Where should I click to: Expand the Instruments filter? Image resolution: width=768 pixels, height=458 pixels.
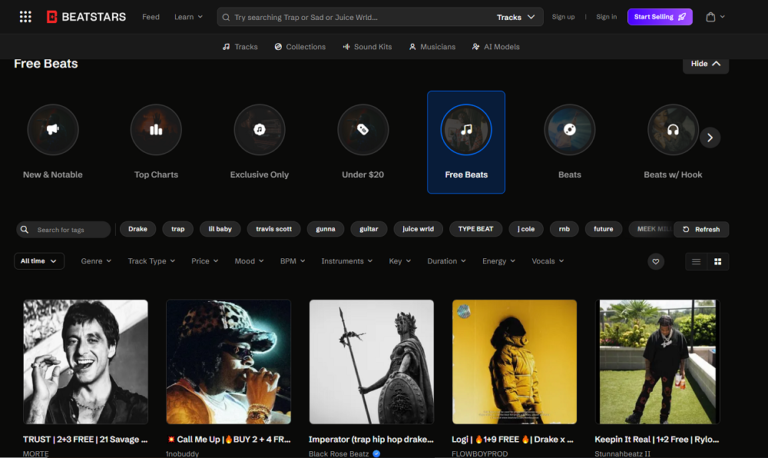[x=347, y=261]
